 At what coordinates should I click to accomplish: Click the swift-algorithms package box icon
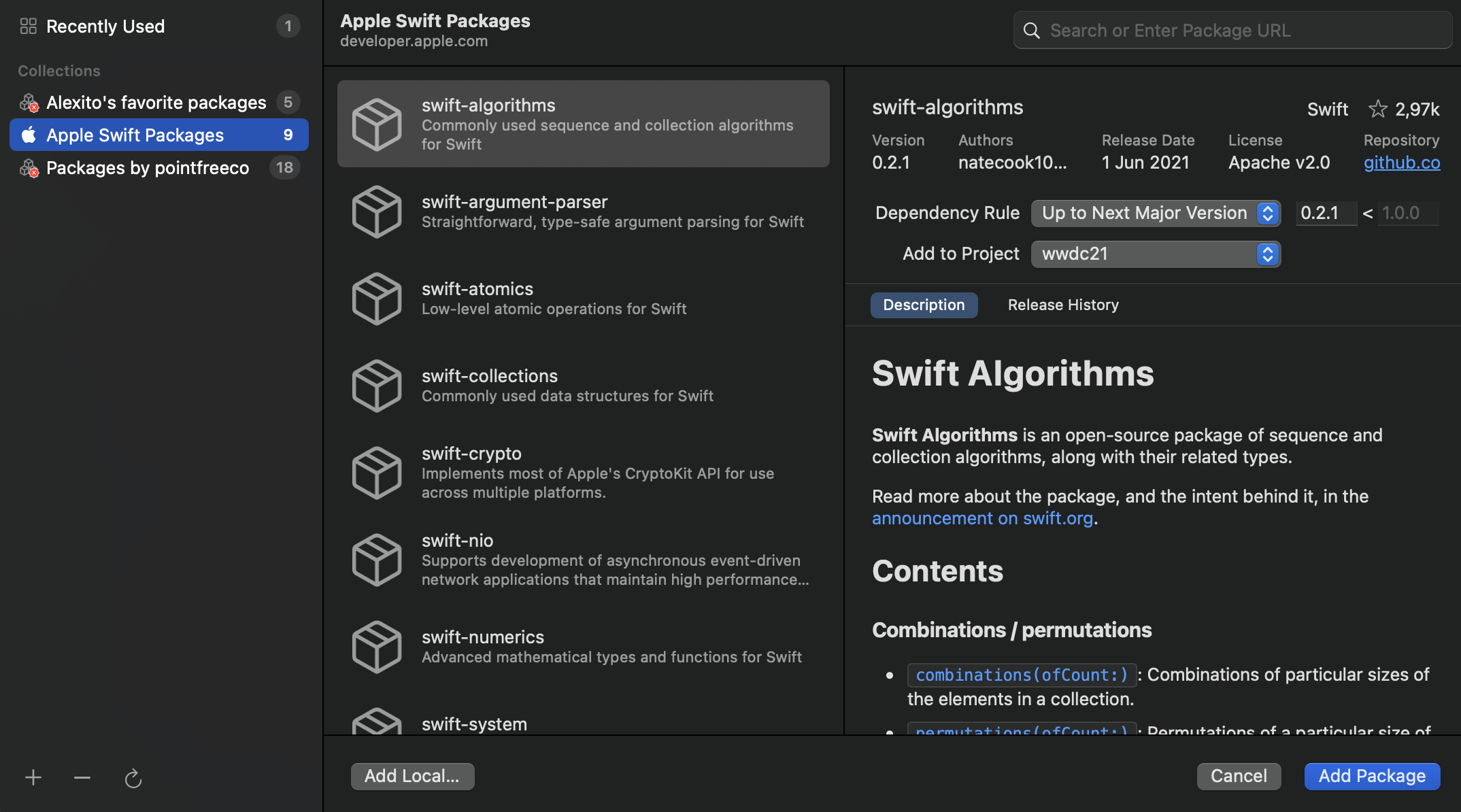click(377, 124)
